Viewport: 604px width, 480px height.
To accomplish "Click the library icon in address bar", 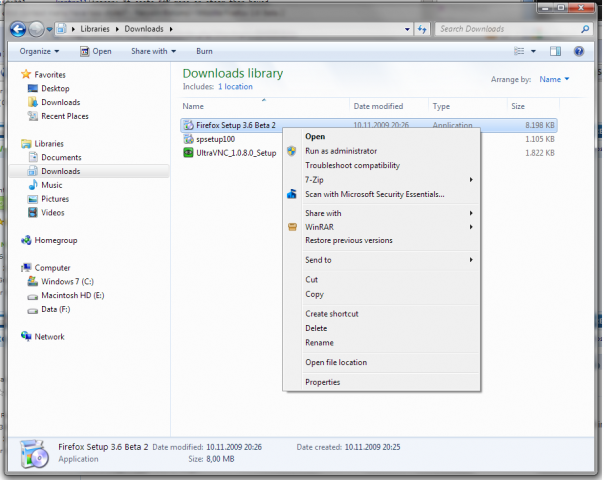I will tap(61, 29).
